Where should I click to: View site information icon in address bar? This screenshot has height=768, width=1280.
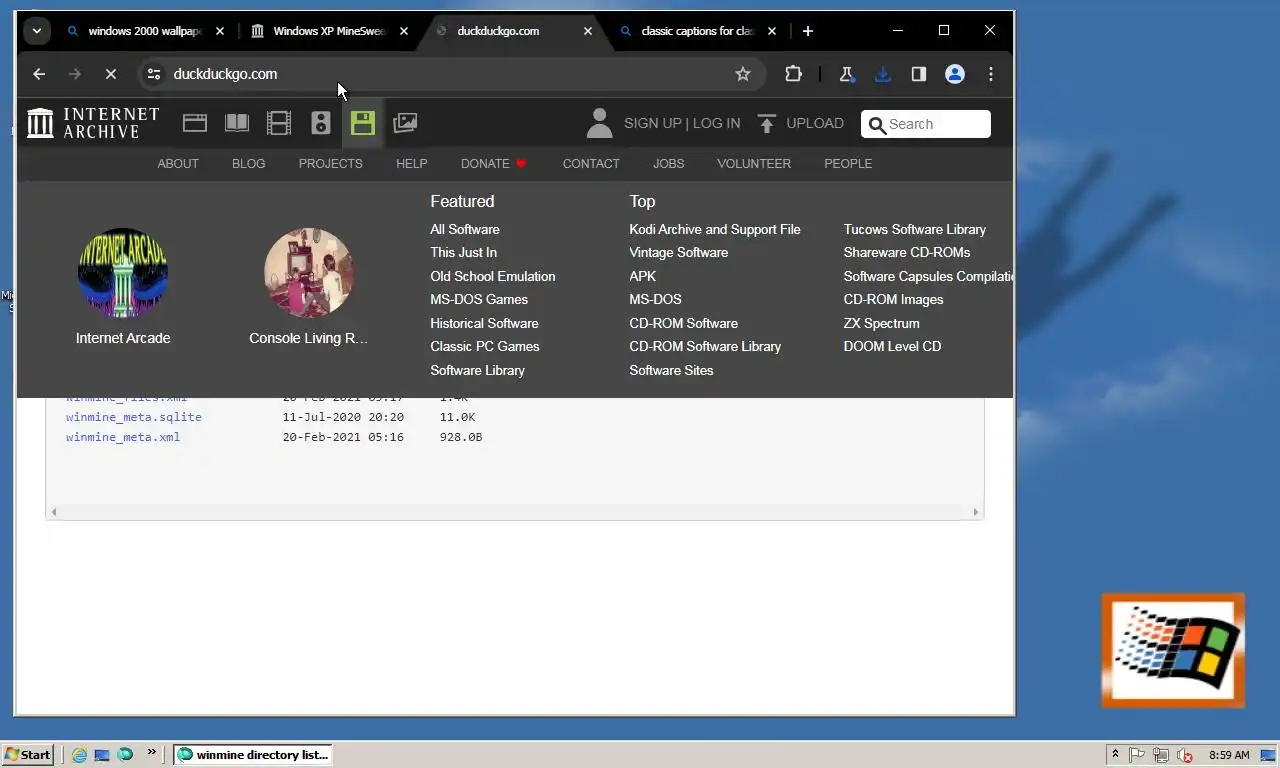coord(153,74)
